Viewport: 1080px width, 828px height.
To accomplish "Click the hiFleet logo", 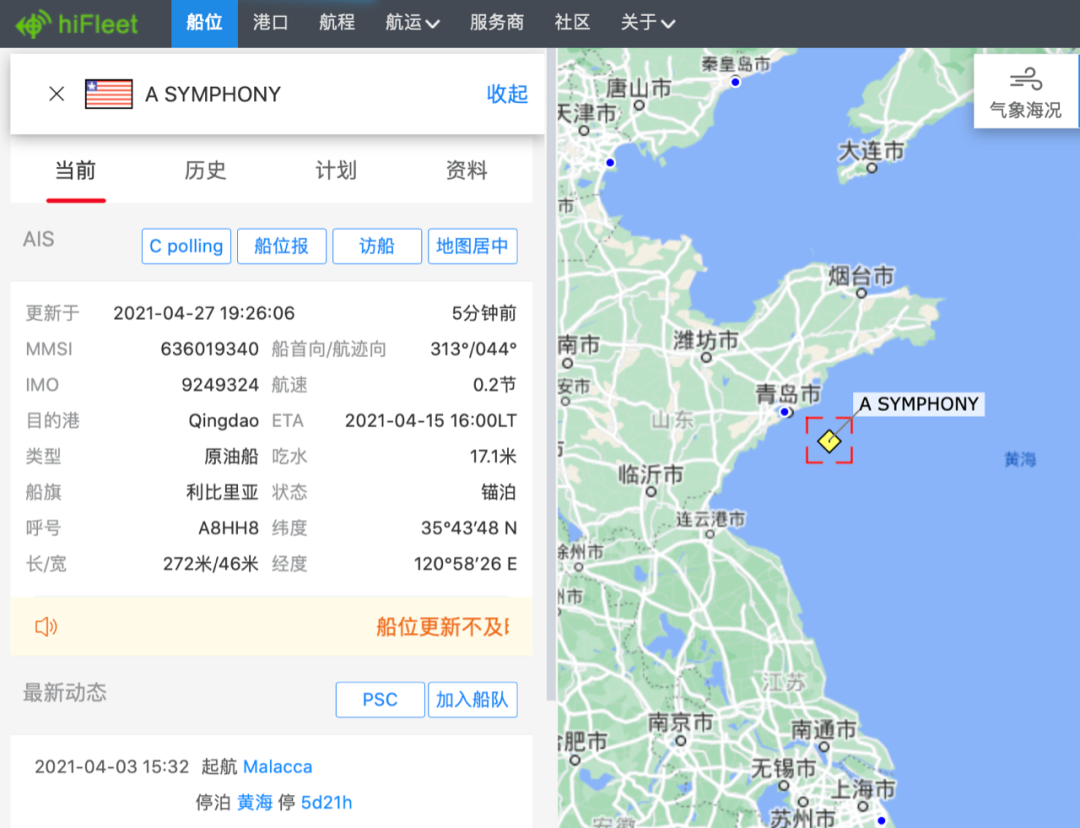I will coord(78,23).
